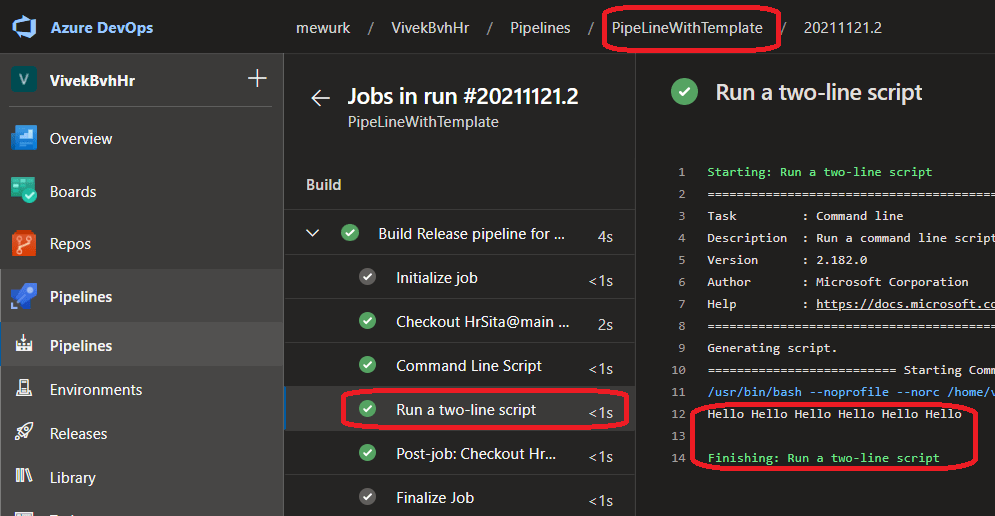Click the 4s duration of Build Release pipeline
Image resolution: width=995 pixels, height=516 pixels.
(x=605, y=236)
